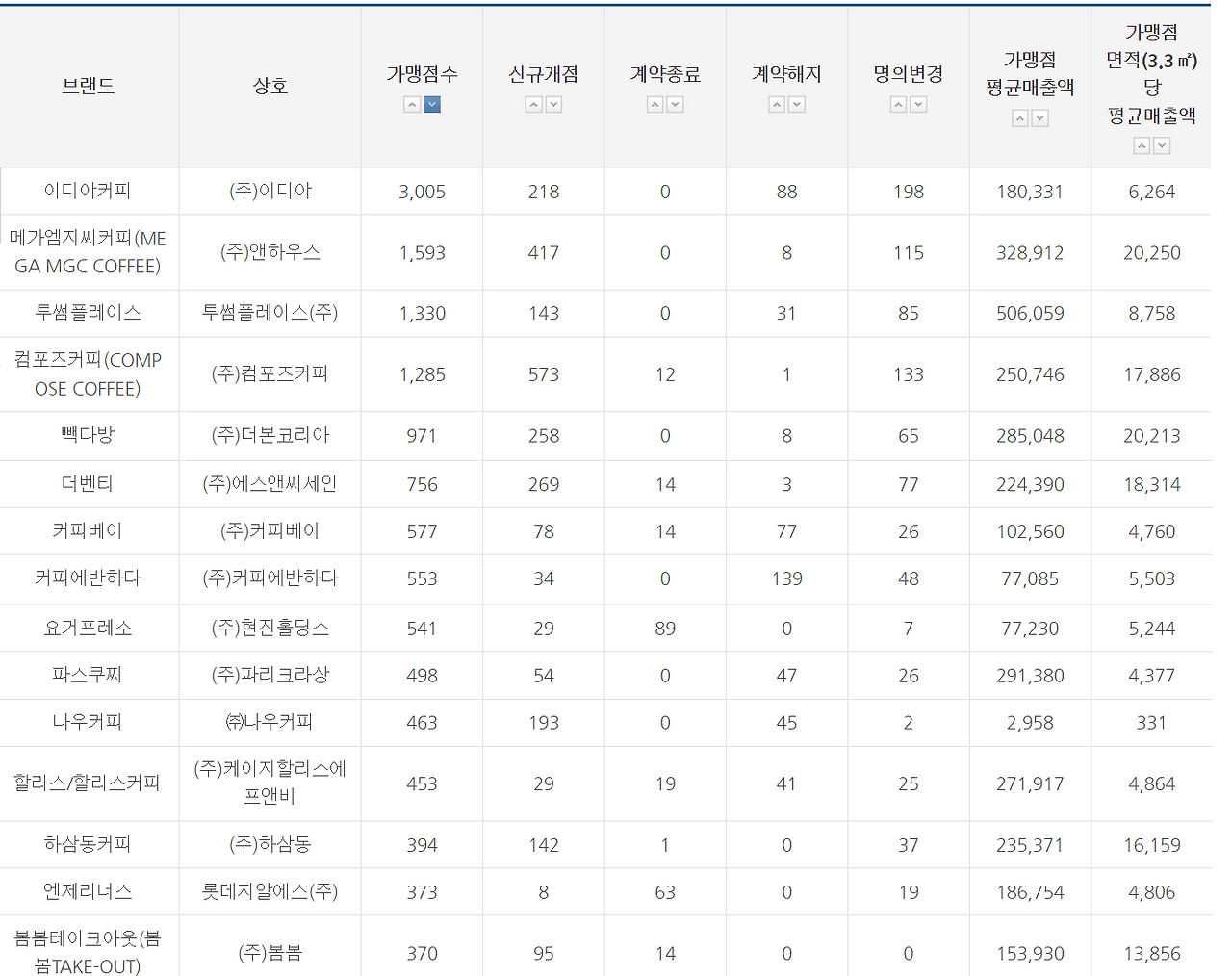Viewport: 1232px width, 976px height.
Task: Sort 계약해지 column ascending
Action: coord(777,105)
